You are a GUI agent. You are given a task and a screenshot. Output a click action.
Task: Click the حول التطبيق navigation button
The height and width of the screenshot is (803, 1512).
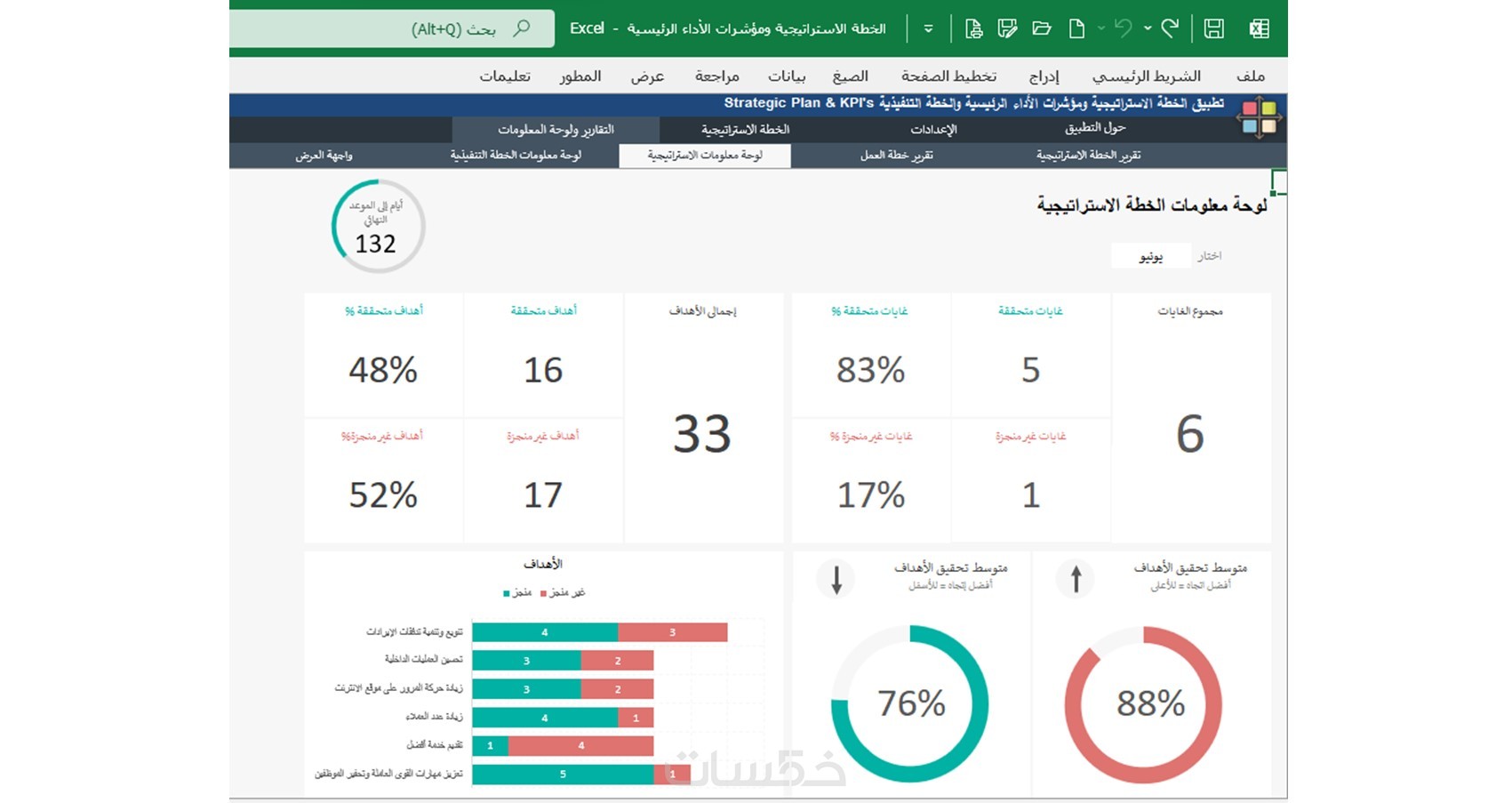[1095, 129]
